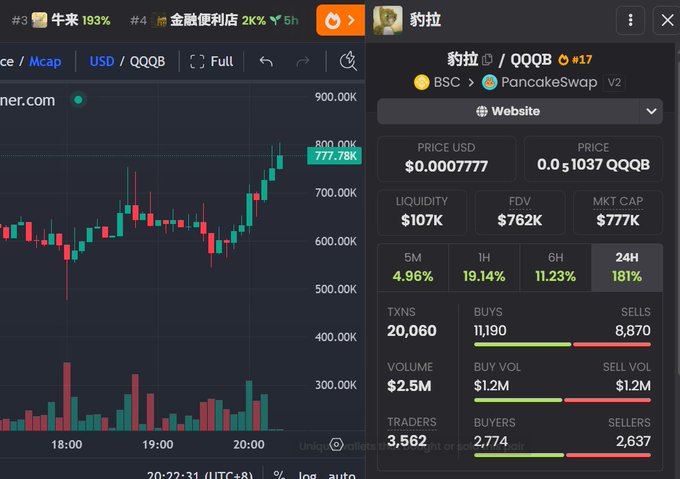Click the TRADERS value 3,562
680x479 pixels.
(407, 441)
